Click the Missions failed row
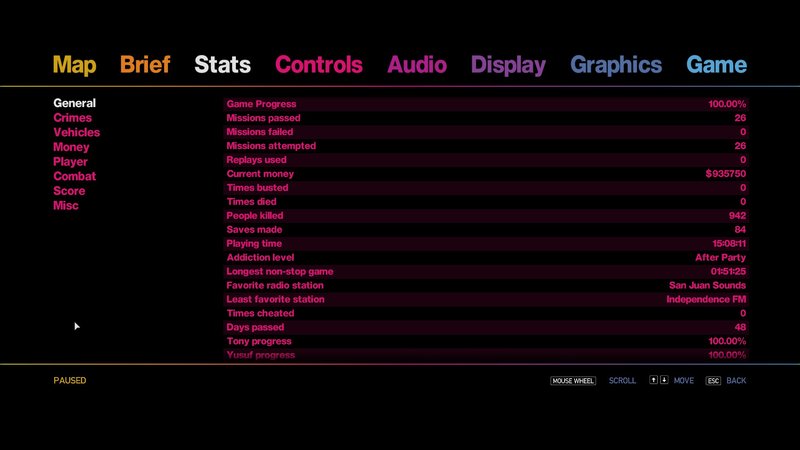The width and height of the screenshot is (800, 450). tap(486, 132)
